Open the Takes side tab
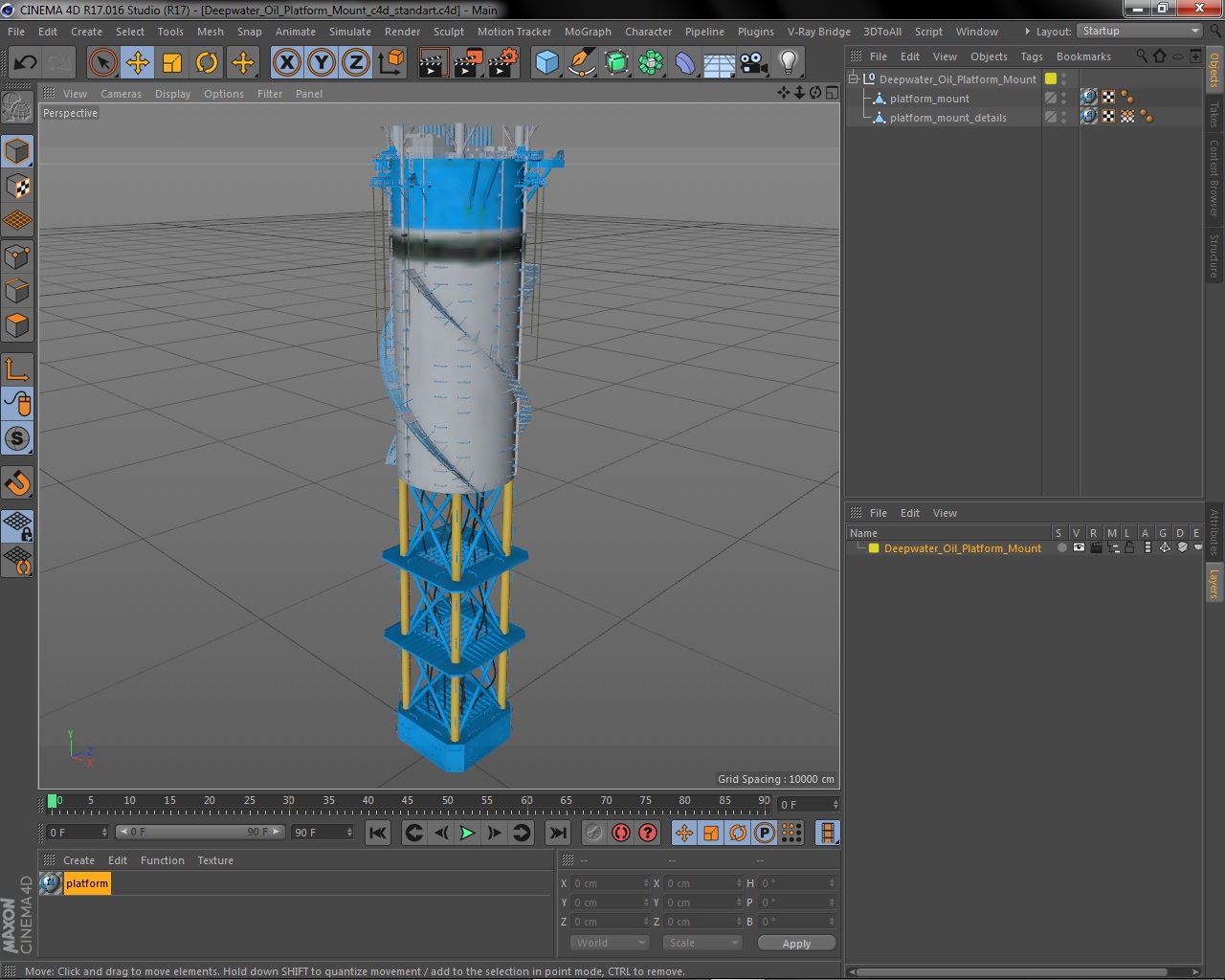The width and height of the screenshot is (1225, 980). (x=1214, y=114)
